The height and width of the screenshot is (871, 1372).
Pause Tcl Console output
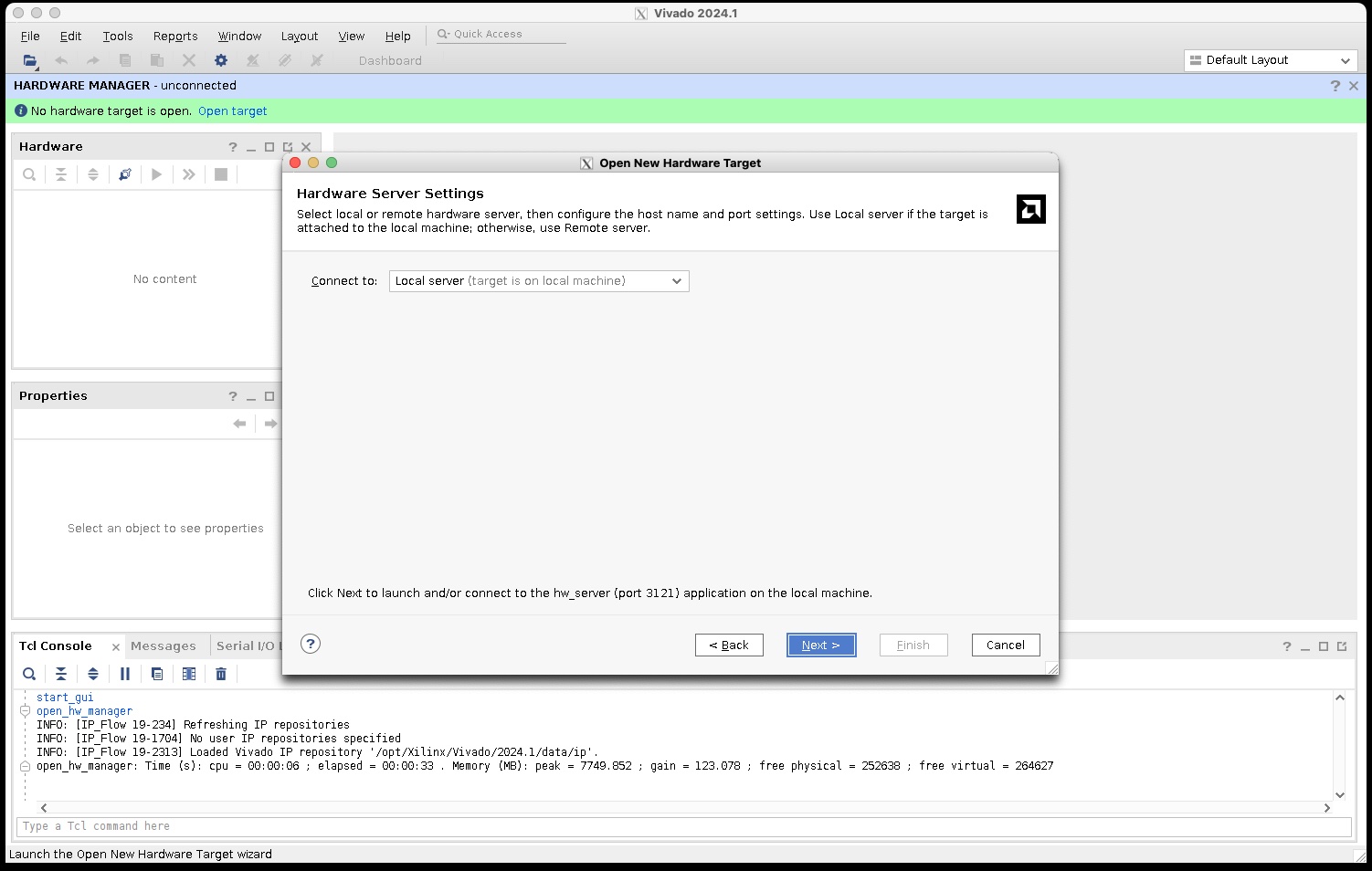point(125,674)
